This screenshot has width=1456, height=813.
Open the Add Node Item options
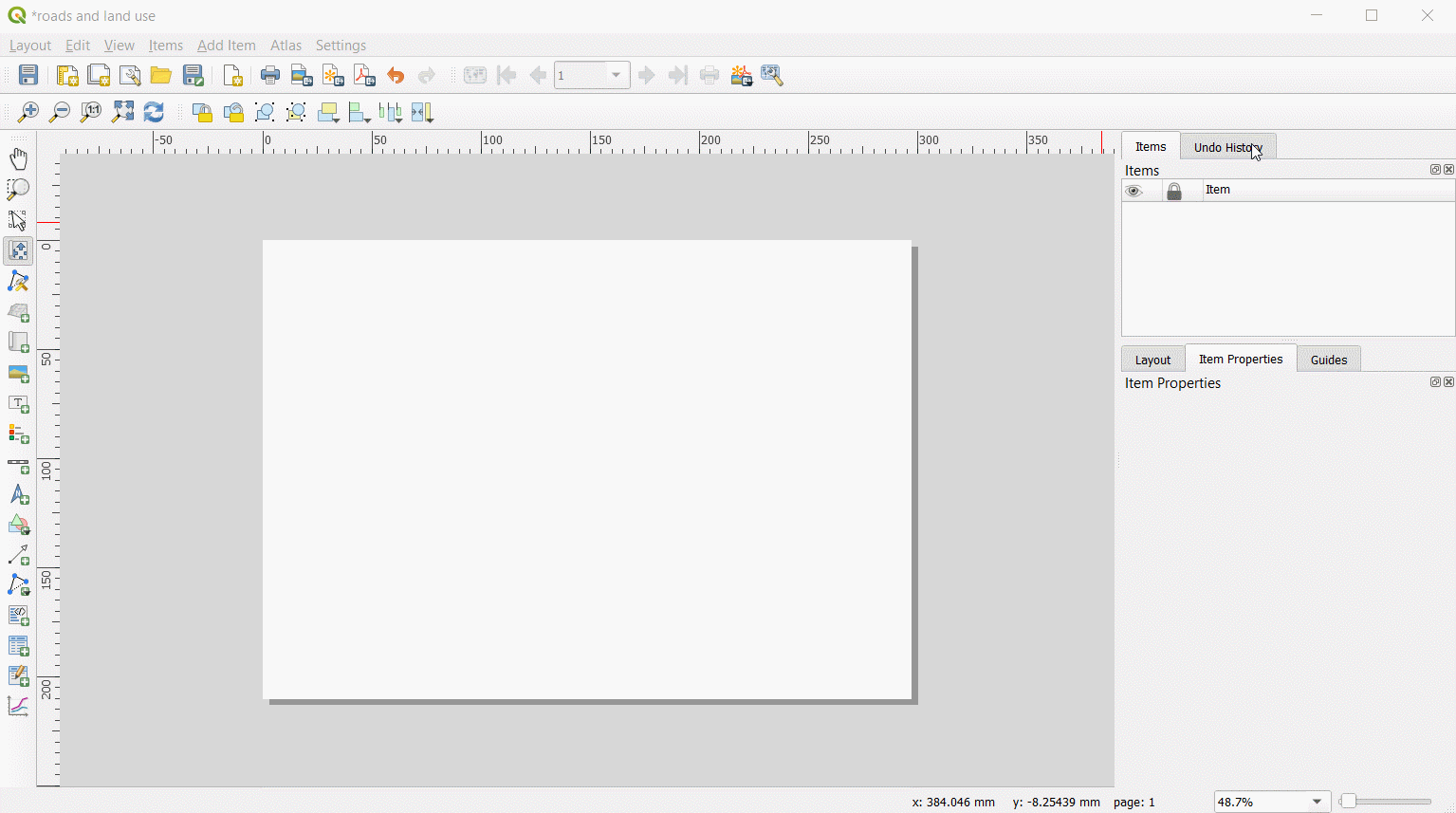coord(19,586)
